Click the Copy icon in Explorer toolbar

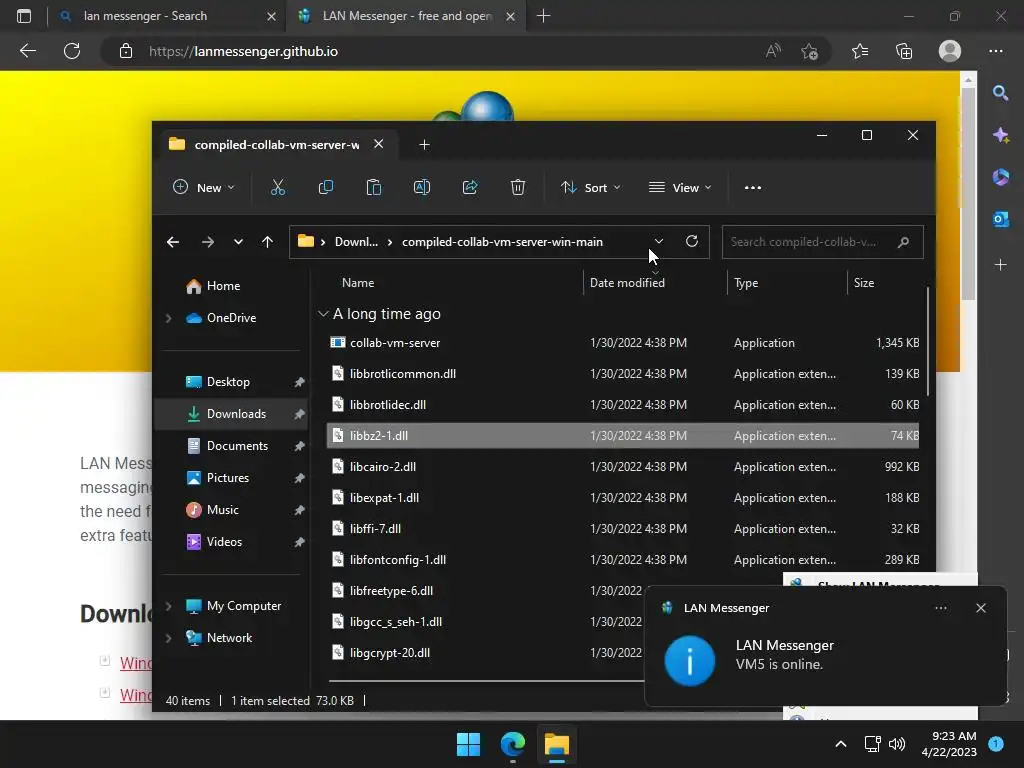point(325,187)
